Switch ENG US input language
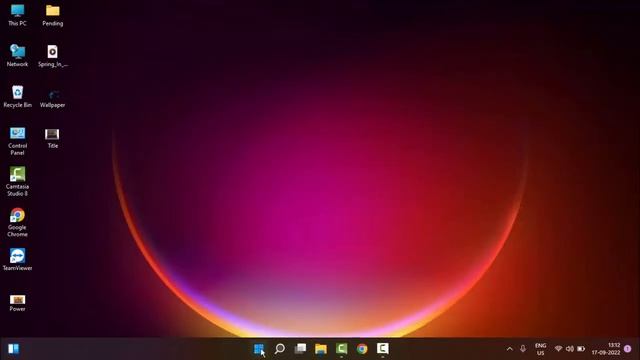 pos(540,349)
